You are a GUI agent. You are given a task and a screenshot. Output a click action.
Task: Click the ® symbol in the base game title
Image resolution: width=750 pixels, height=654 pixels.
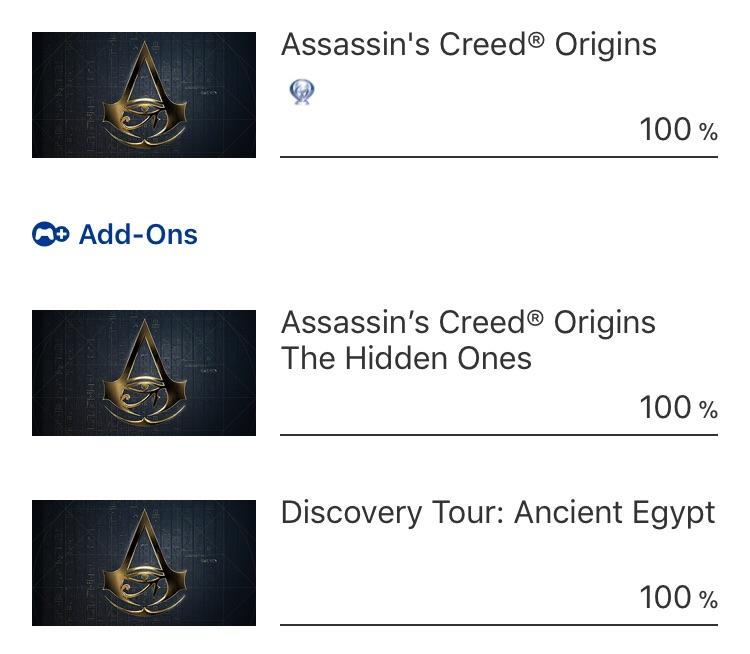pos(537,40)
